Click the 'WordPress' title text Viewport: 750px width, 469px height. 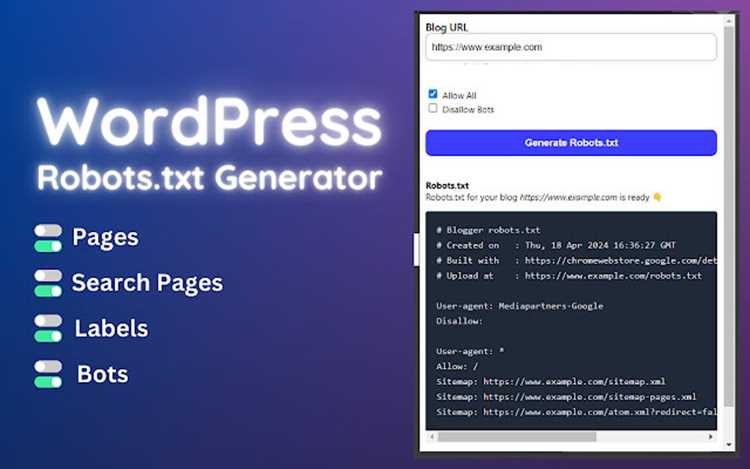[x=210, y=121]
